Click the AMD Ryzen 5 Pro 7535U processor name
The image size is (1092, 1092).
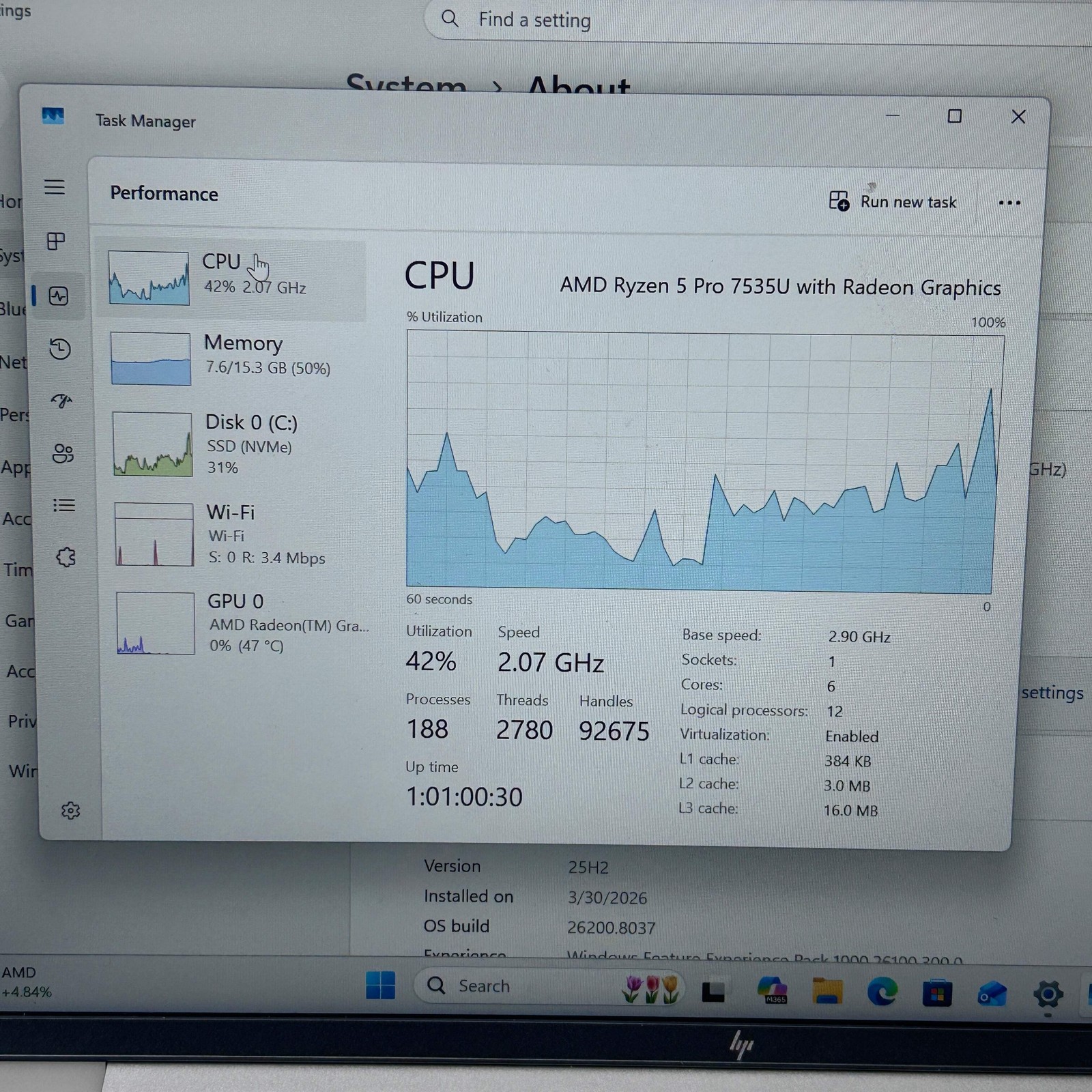tap(780, 287)
